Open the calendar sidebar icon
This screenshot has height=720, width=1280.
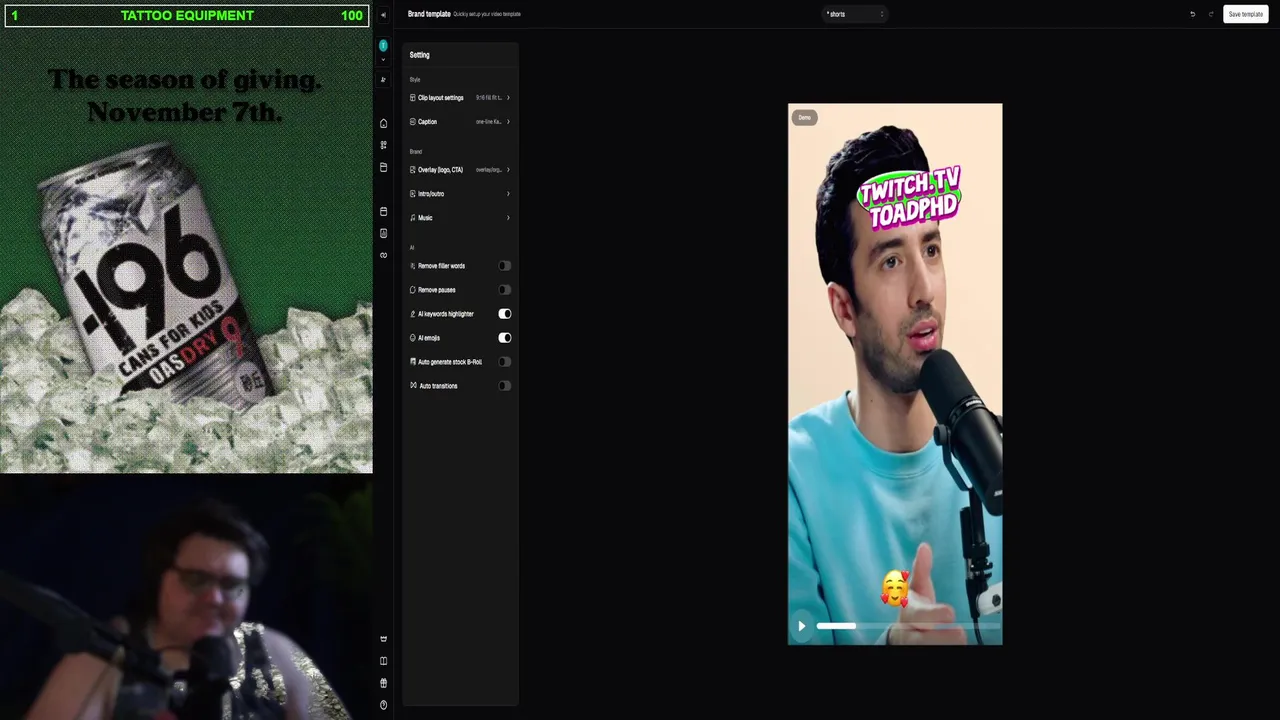383,211
